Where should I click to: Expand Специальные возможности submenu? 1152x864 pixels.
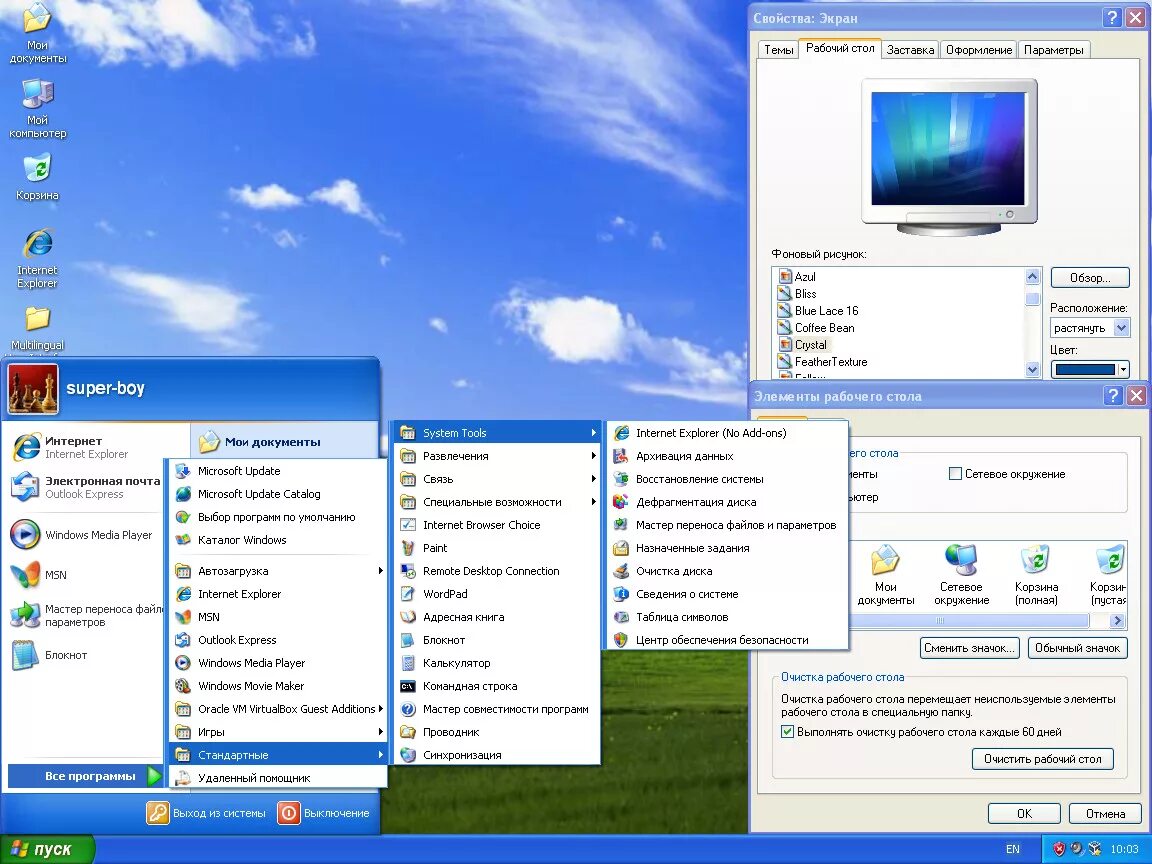pyautogui.click(x=497, y=502)
